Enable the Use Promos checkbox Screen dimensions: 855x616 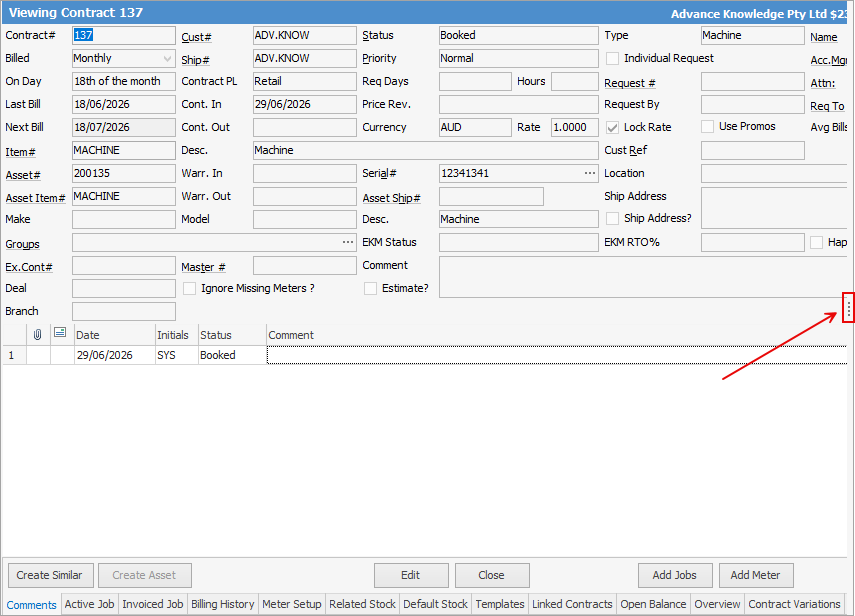tap(707, 126)
